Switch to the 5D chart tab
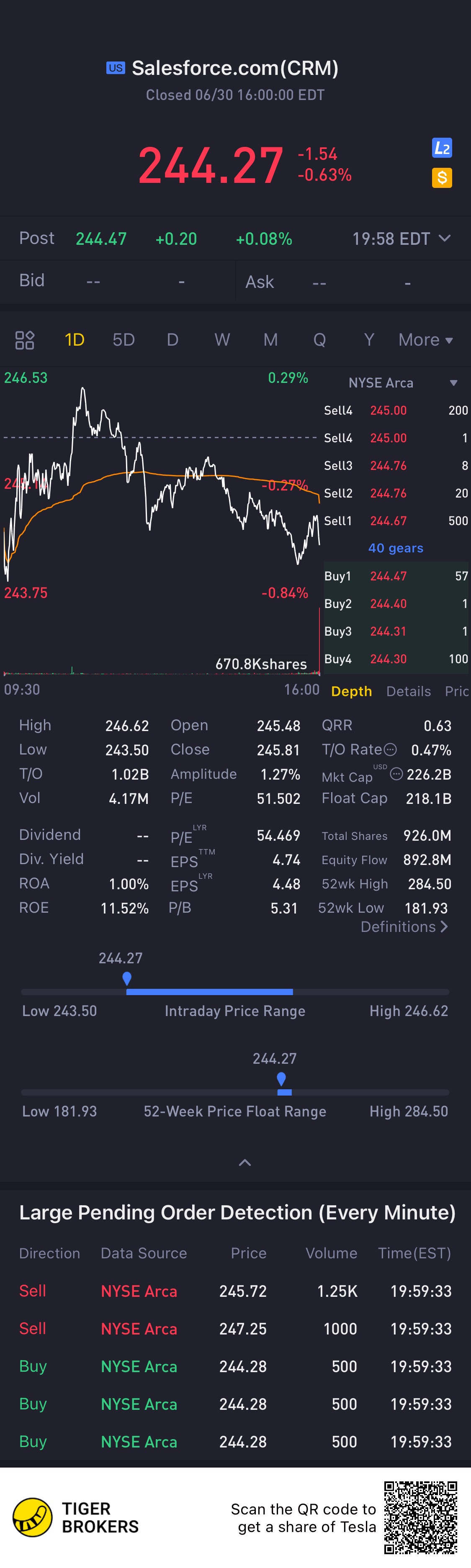 [124, 340]
